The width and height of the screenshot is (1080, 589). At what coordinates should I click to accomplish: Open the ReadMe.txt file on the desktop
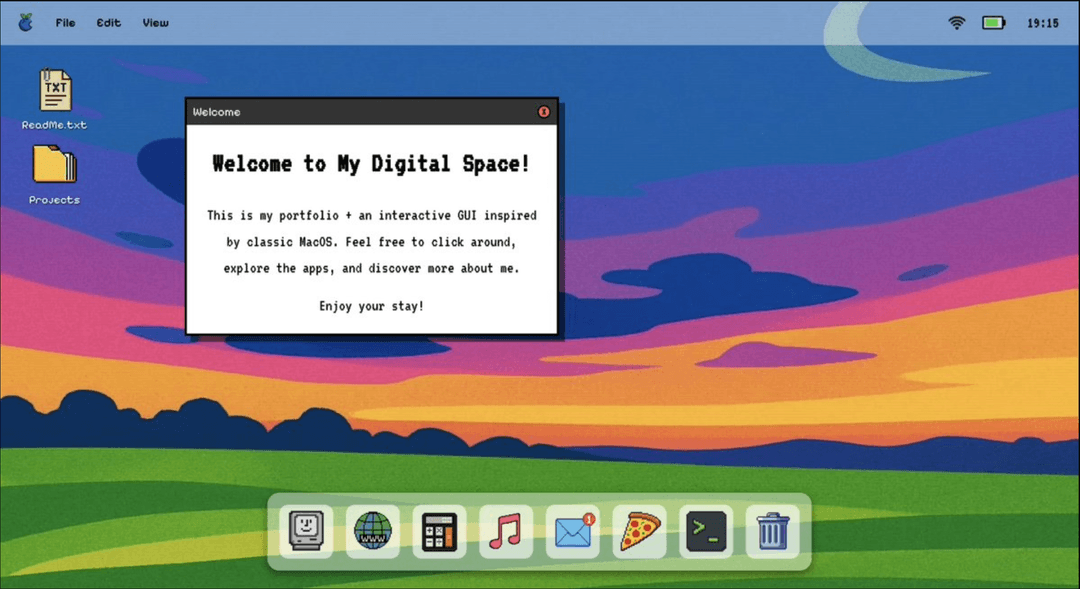click(54, 97)
